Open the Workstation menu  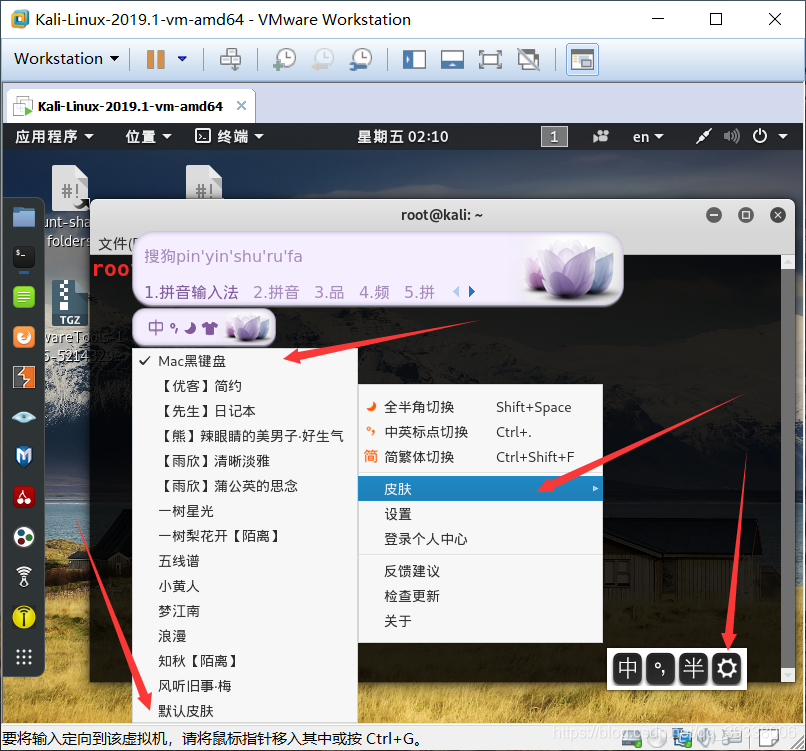pos(66,59)
